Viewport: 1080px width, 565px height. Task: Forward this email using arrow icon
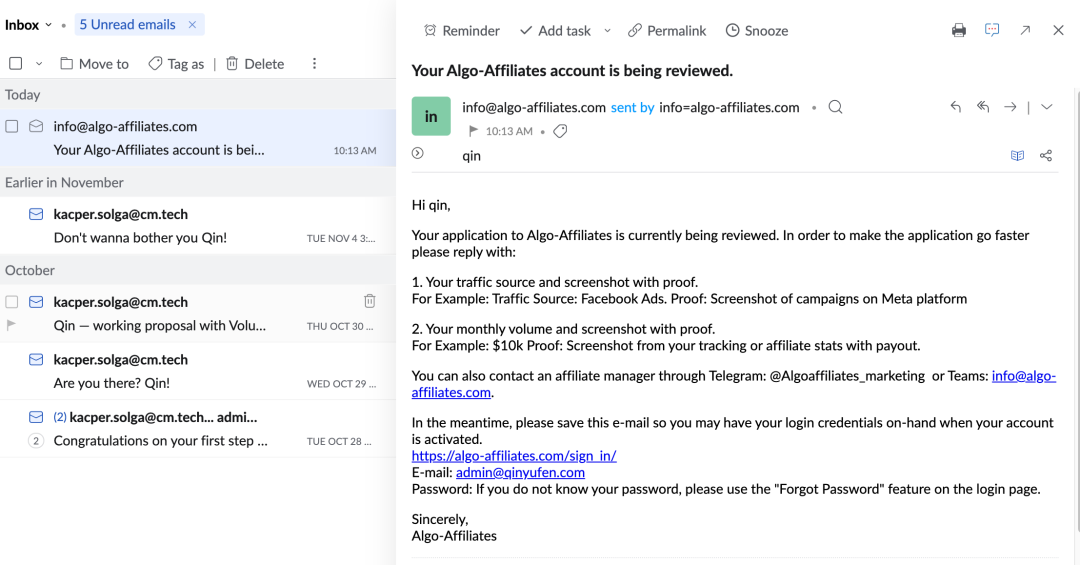pyautogui.click(x=1010, y=107)
